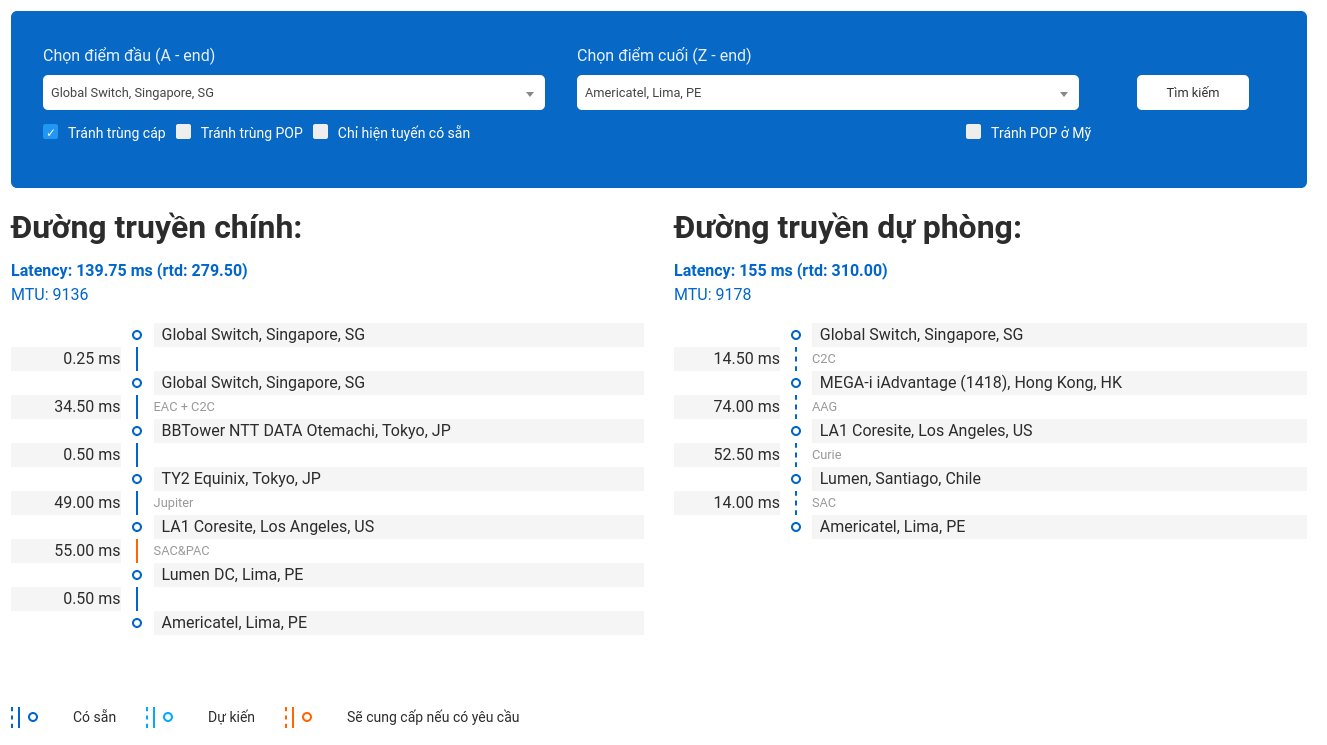This screenshot has width=1327, height=745.
Task: Uncheck the Tránh trùng cáp checkbox
Action: [51, 132]
